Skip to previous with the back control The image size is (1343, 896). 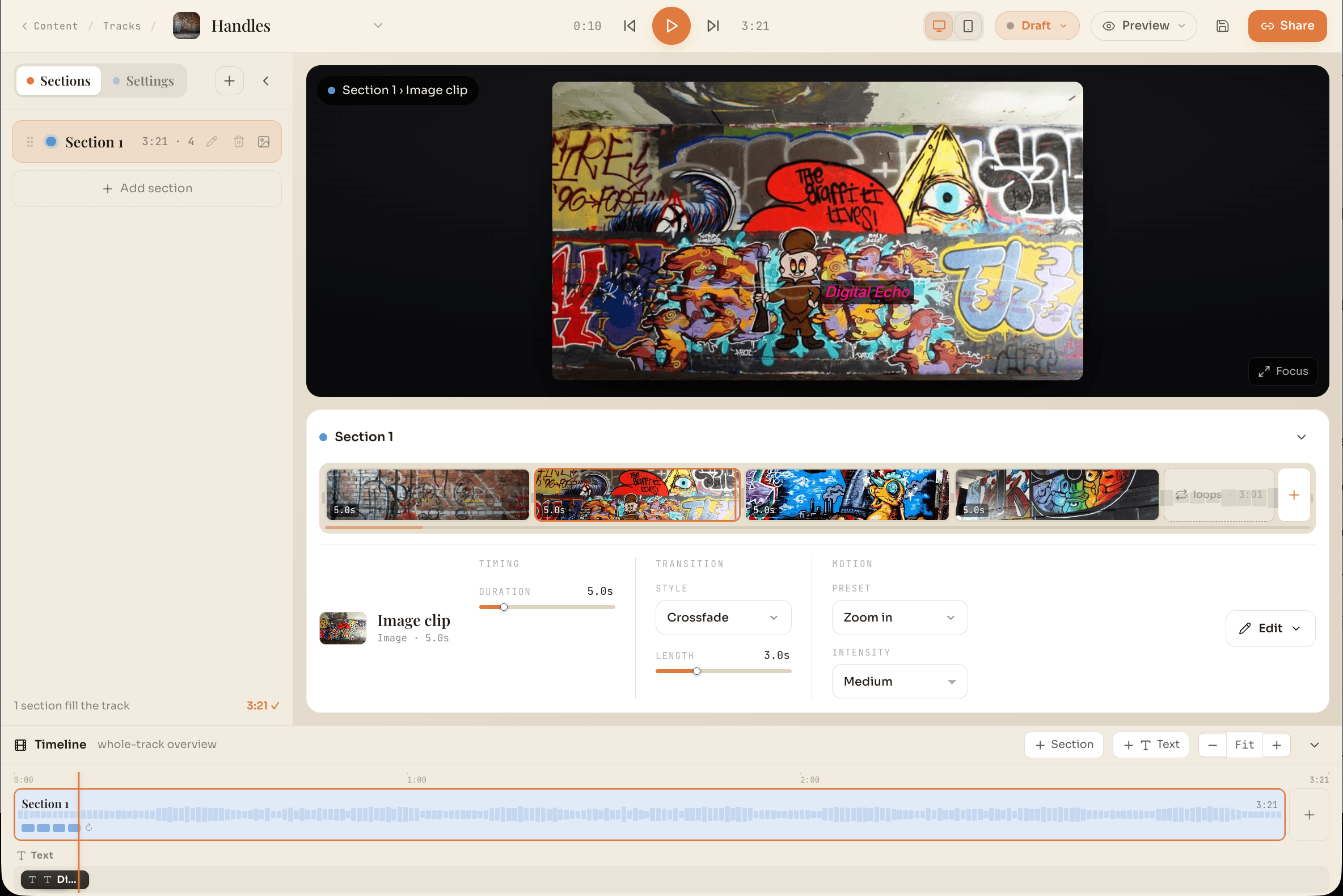(x=629, y=26)
